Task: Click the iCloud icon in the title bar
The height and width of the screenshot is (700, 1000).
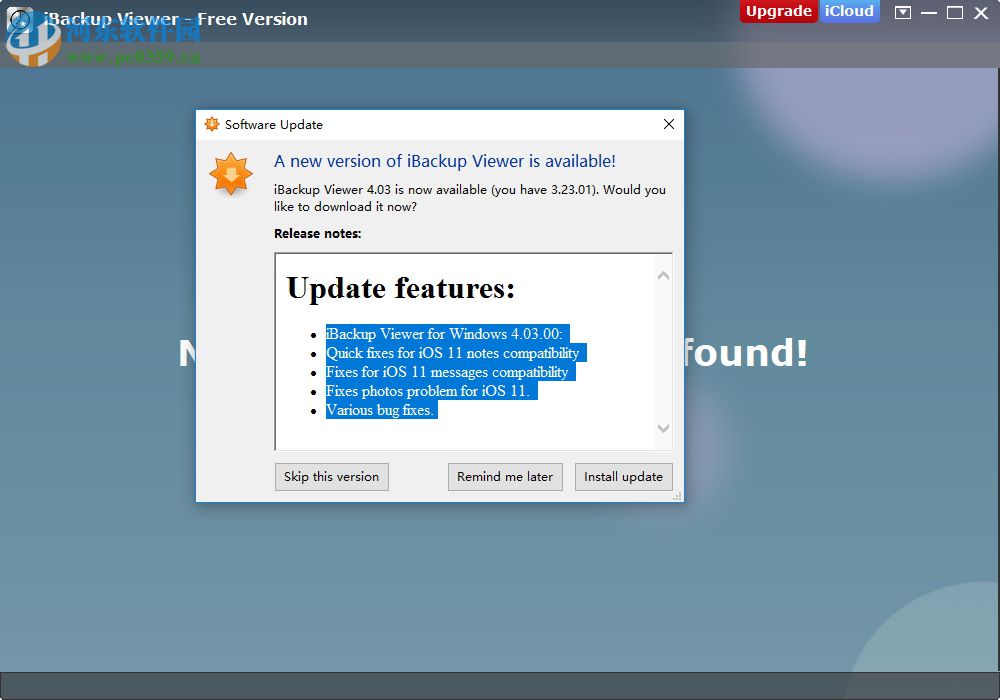Action: (850, 12)
